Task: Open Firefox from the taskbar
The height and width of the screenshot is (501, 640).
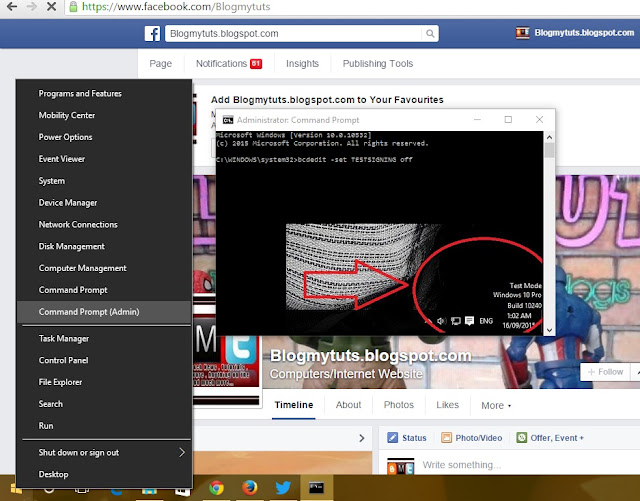Action: click(249, 488)
